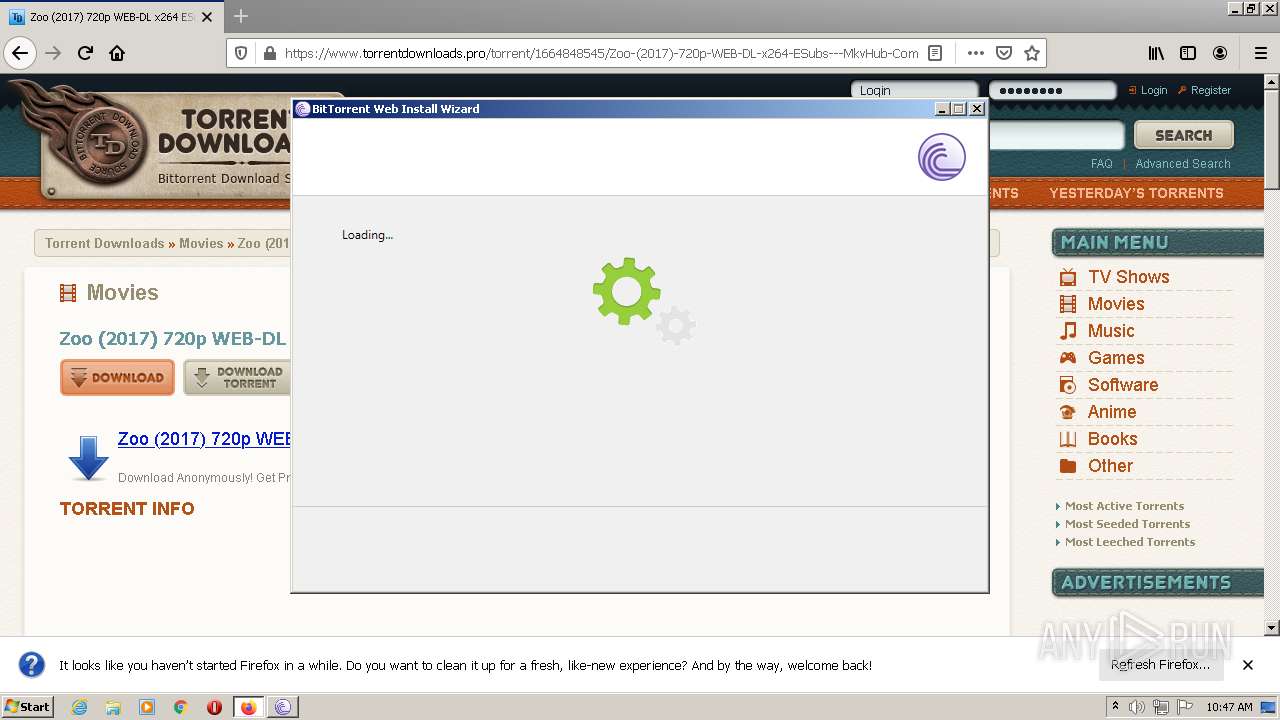Show Firefox sidebars icon
This screenshot has width=1280, height=720.
[1188, 53]
